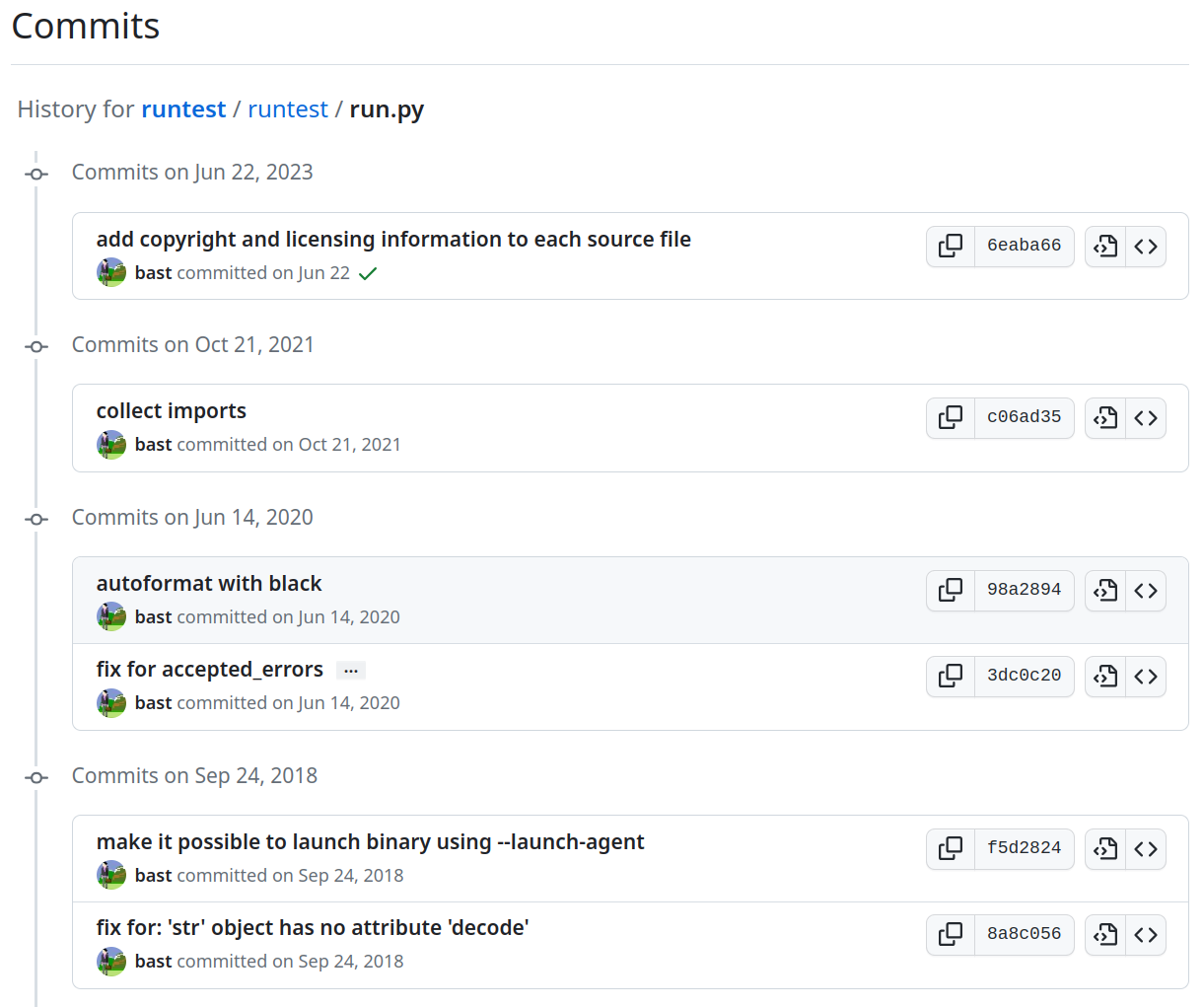Viewport: 1204px width, 1007px height.
Task: Copy the SHA of commit 3dc0c20
Action: [951, 676]
